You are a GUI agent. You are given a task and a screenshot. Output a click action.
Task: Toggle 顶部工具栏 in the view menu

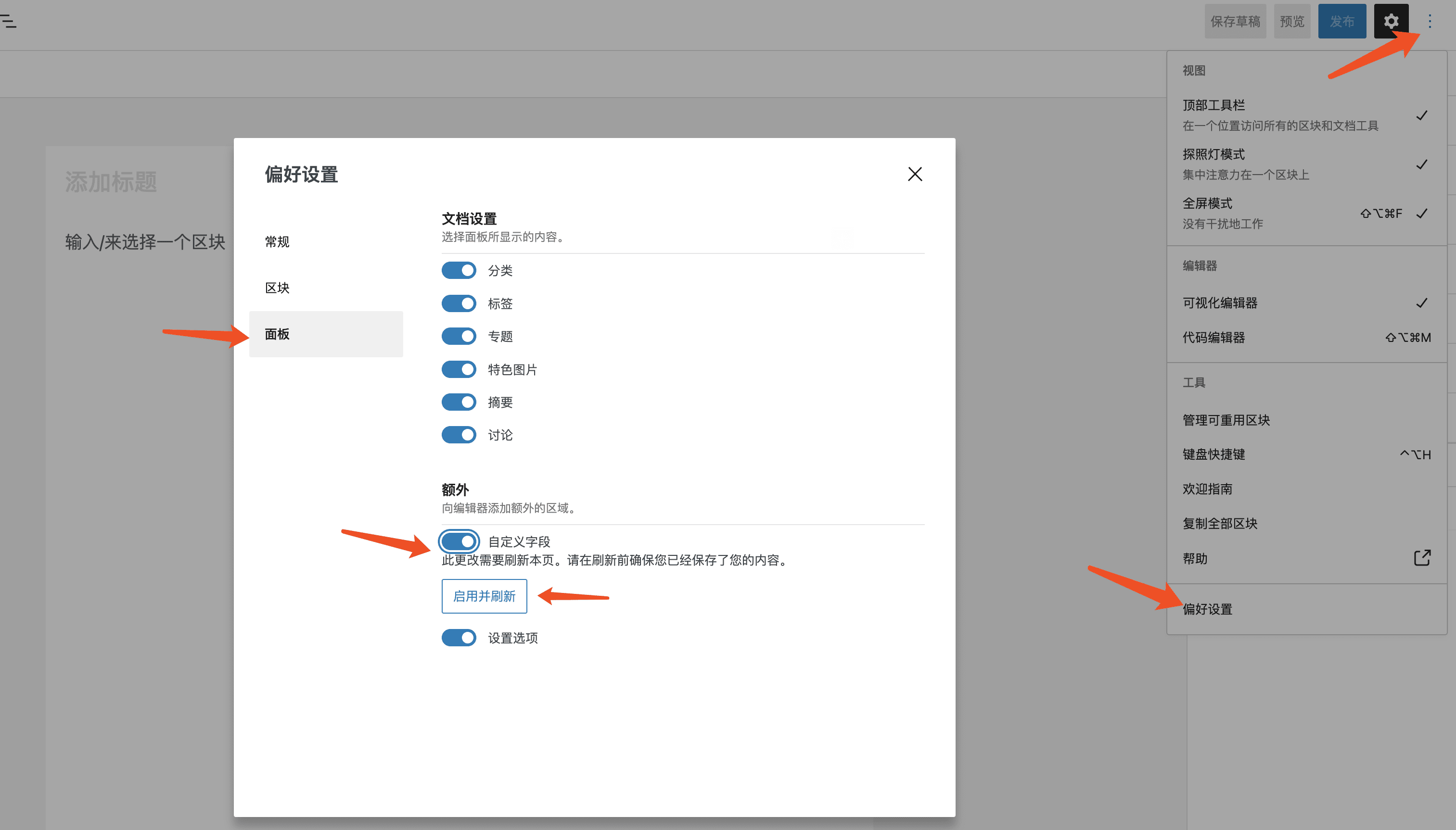1306,115
